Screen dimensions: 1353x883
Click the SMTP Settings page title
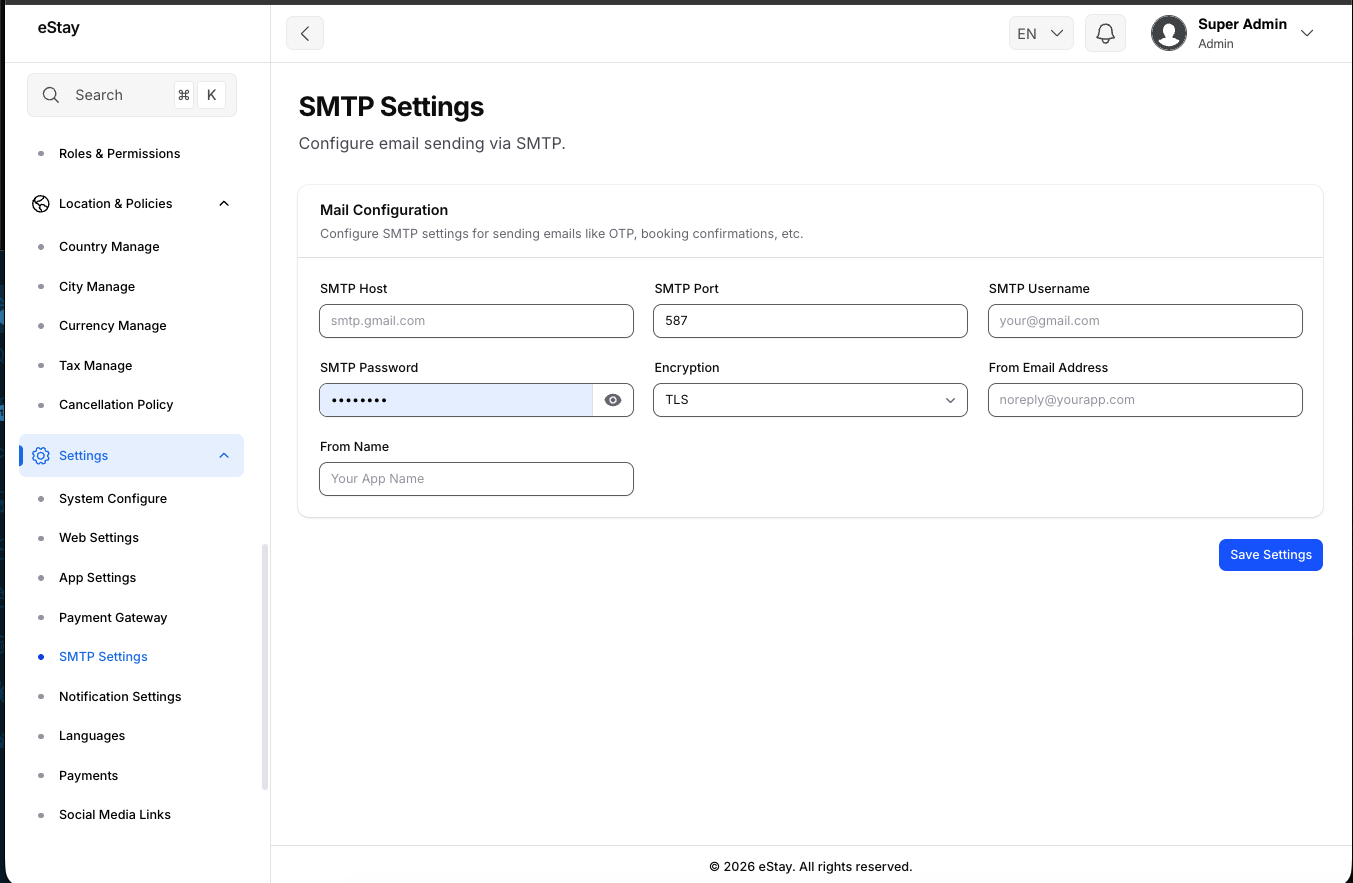click(x=391, y=107)
